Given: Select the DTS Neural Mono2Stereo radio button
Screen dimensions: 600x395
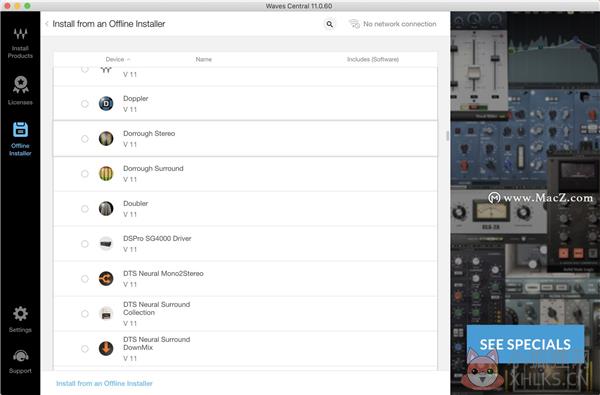Looking at the screenshot, I should 85,279.
